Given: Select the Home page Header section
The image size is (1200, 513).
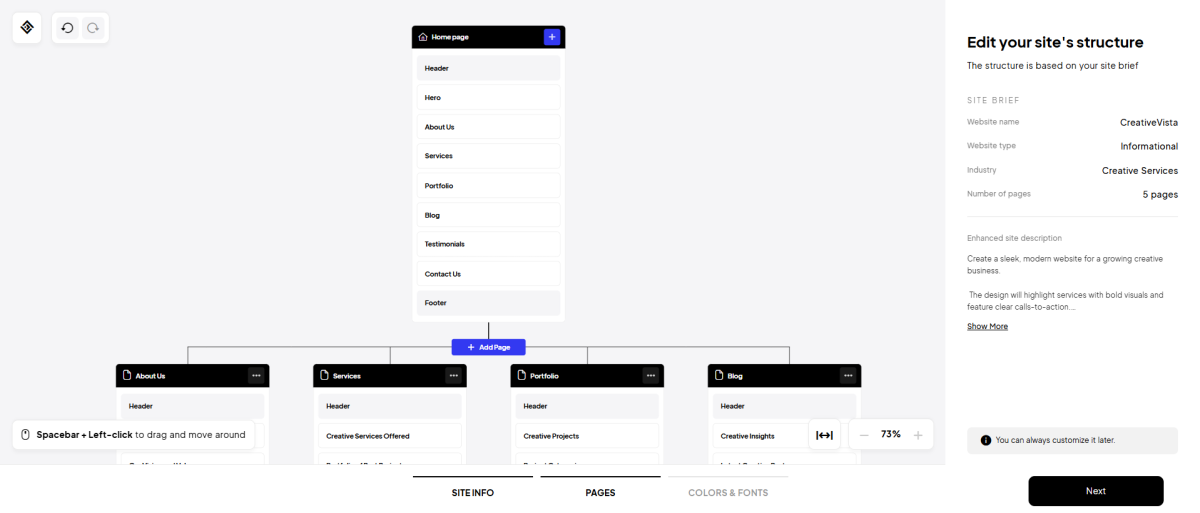Looking at the screenshot, I should click(x=488, y=68).
